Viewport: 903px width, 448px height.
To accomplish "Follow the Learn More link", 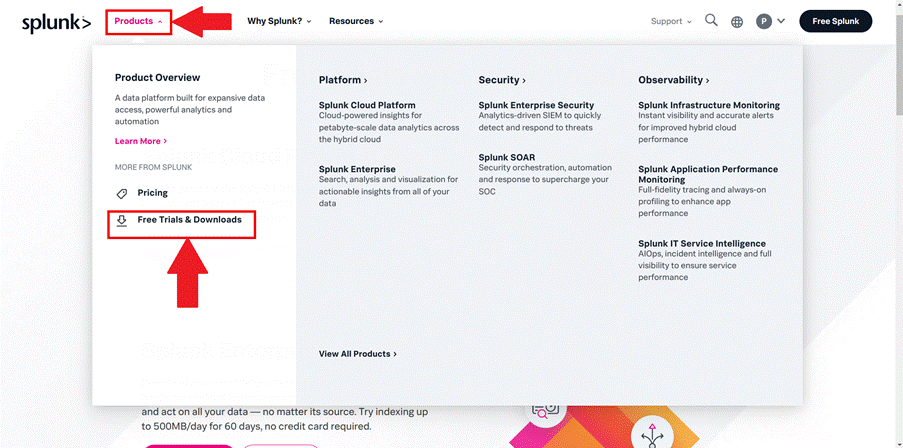I will (x=140, y=141).
